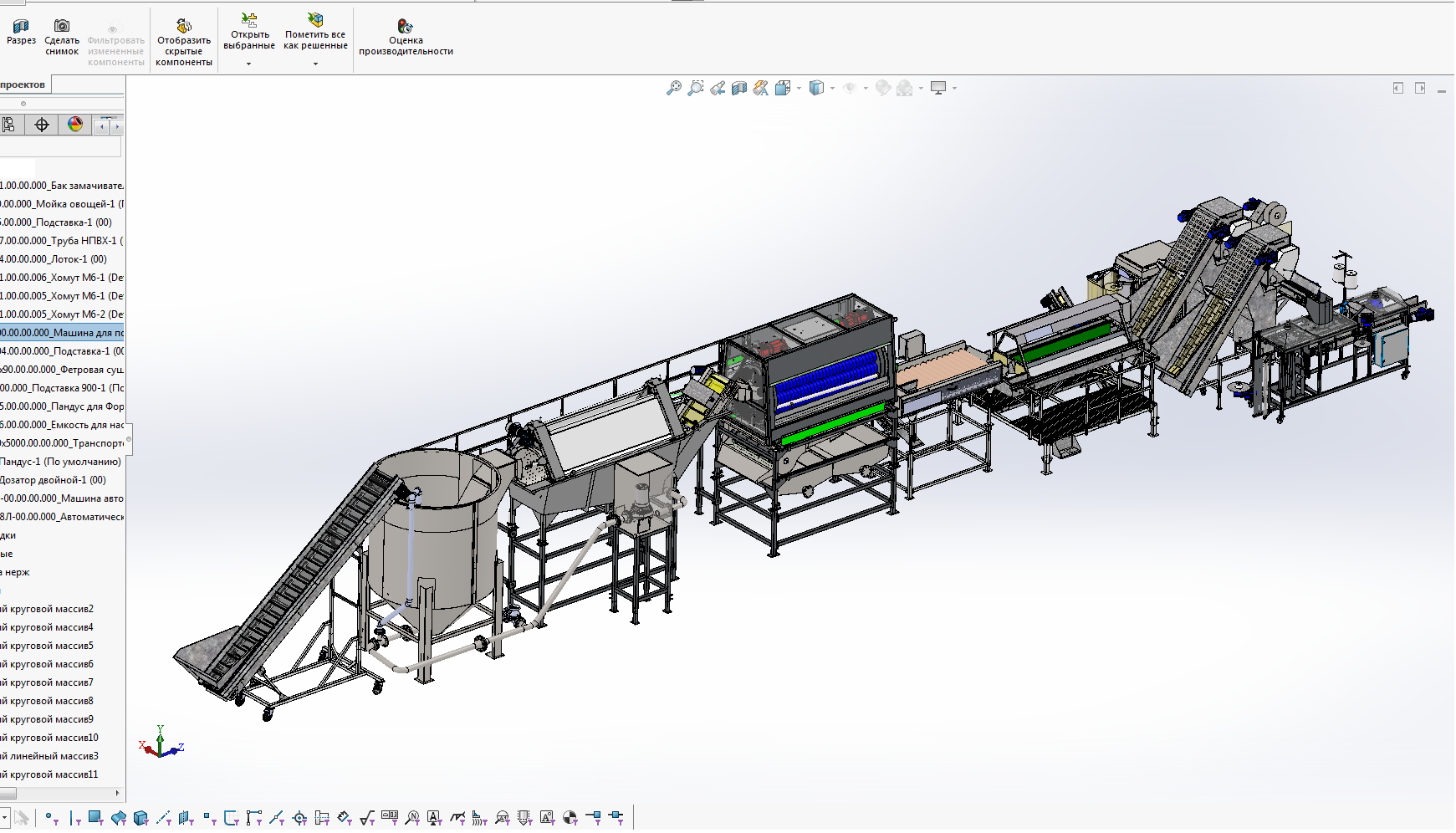This screenshot has width=1456, height=833.
Task: Click the XYZ coordinate triad in viewport
Action: pyautogui.click(x=161, y=743)
